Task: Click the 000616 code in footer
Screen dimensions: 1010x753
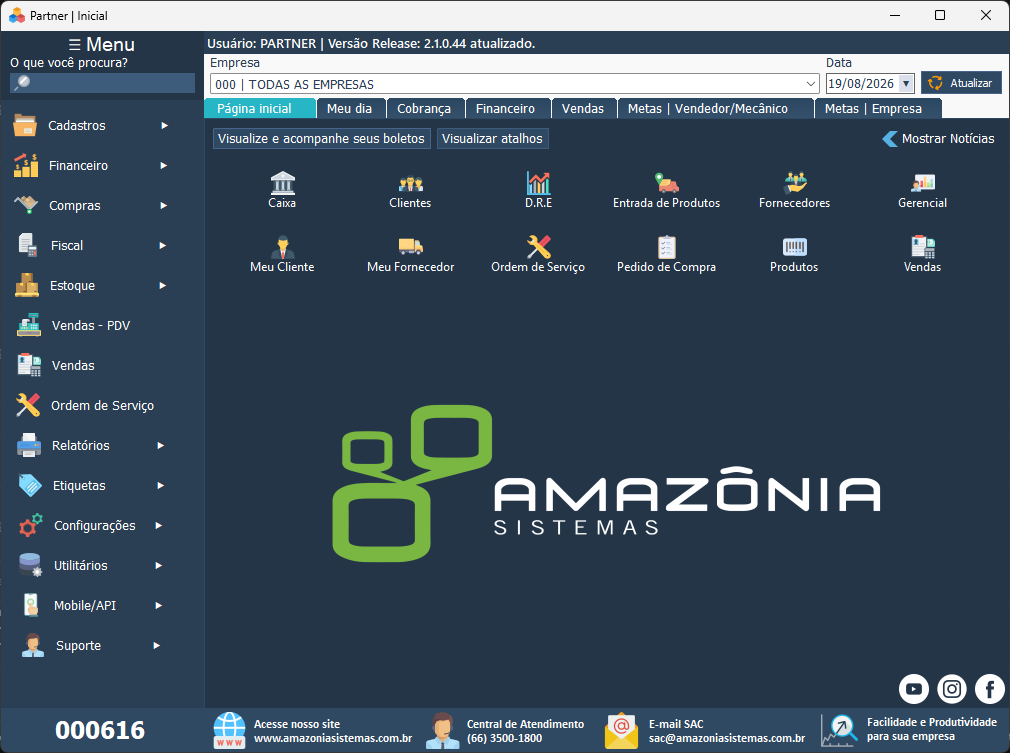Action: (100, 730)
